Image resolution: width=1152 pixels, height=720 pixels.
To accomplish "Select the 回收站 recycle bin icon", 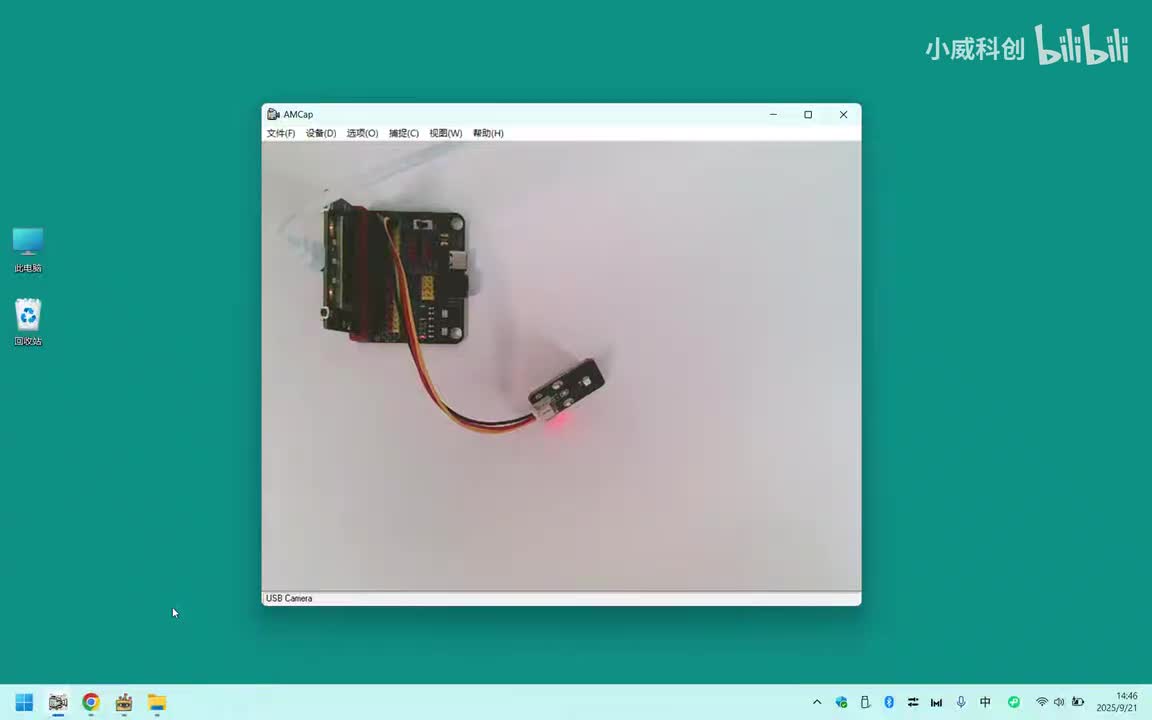I will coord(28,322).
